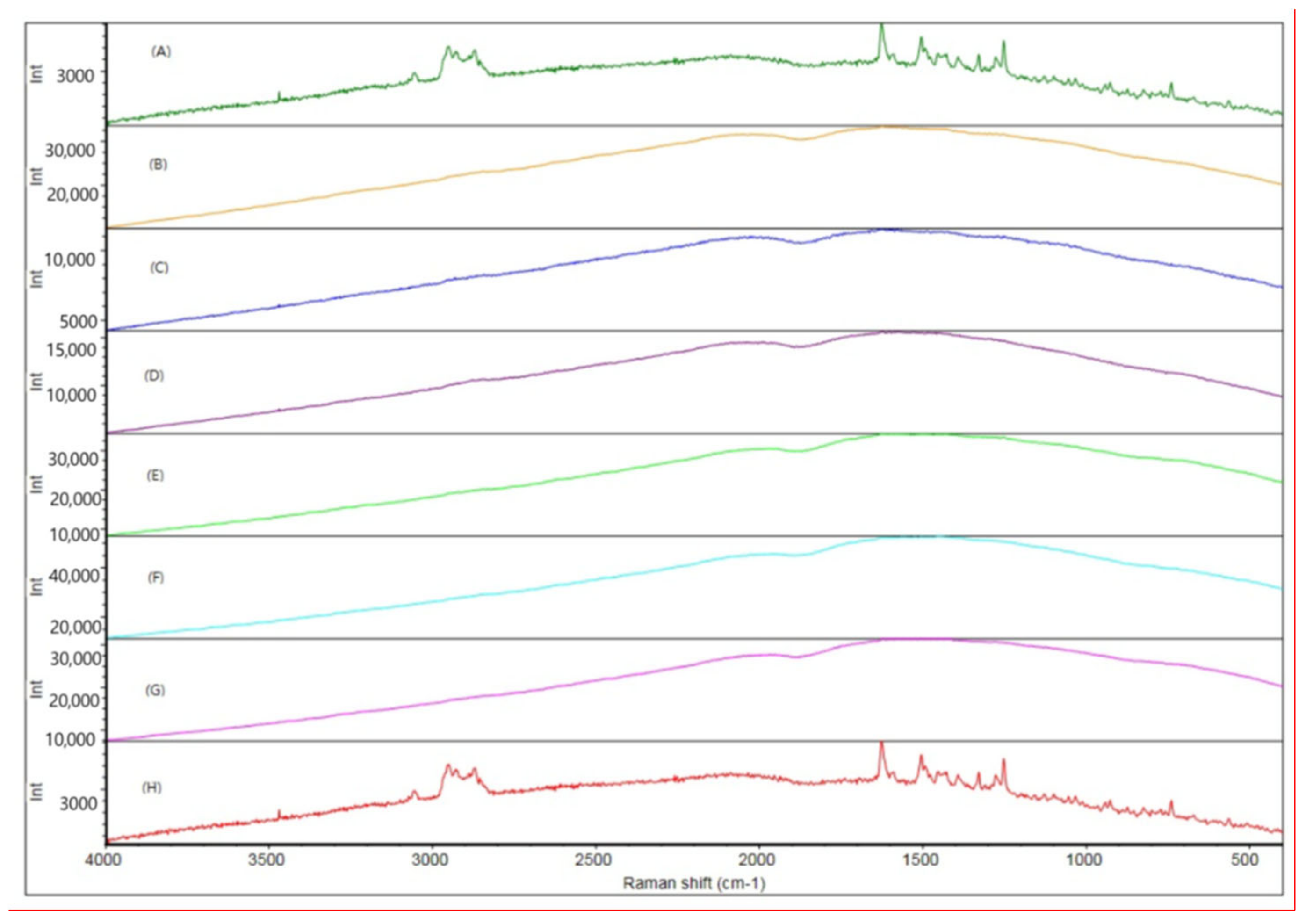Click the 2500 x-axis tick label

tap(593, 860)
